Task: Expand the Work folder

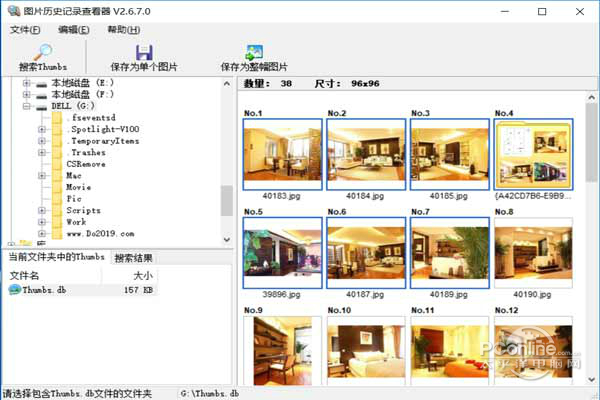Action: pyautogui.click(x=42, y=222)
